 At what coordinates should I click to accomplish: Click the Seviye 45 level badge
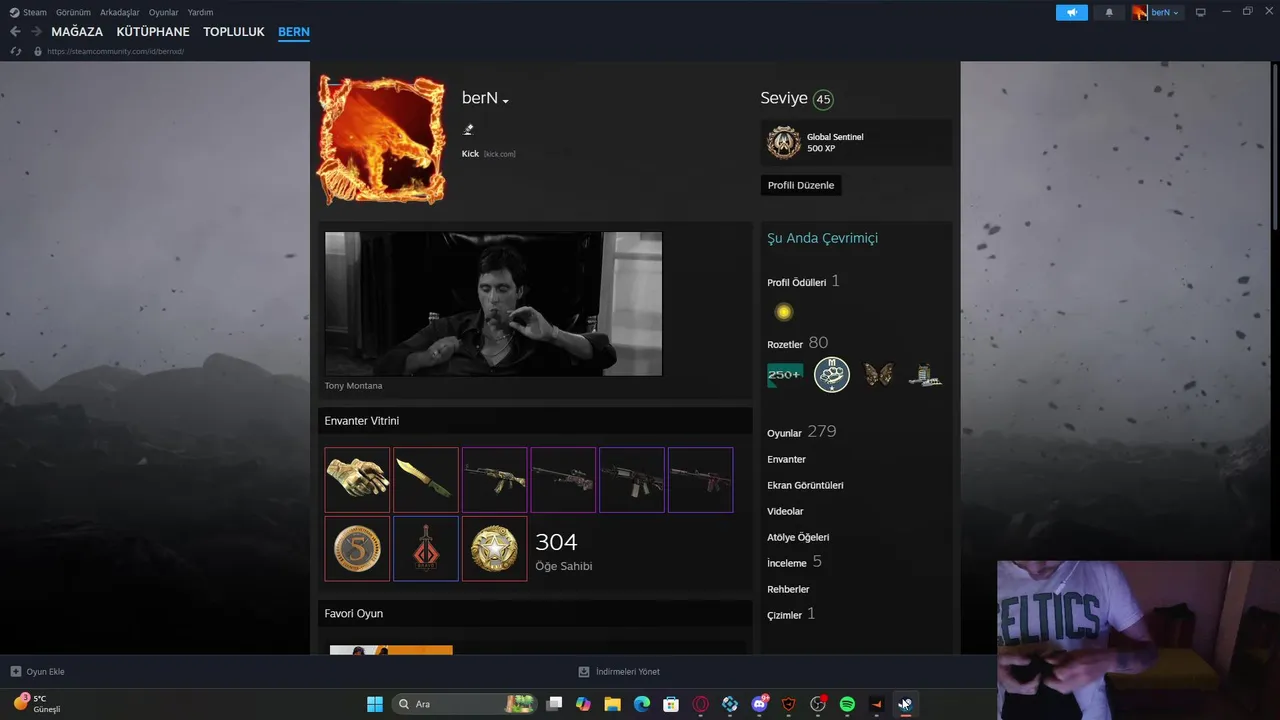pyautogui.click(x=823, y=99)
